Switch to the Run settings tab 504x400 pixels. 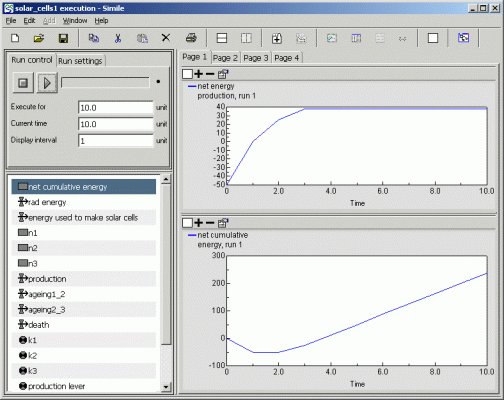[x=80, y=61]
